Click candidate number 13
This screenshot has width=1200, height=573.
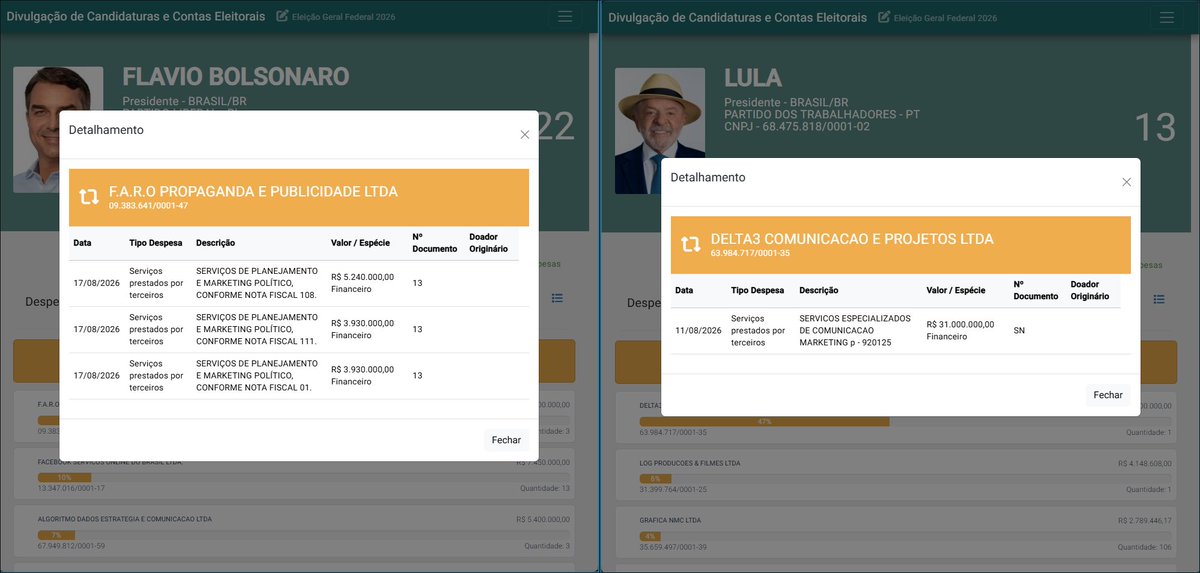click(1155, 128)
